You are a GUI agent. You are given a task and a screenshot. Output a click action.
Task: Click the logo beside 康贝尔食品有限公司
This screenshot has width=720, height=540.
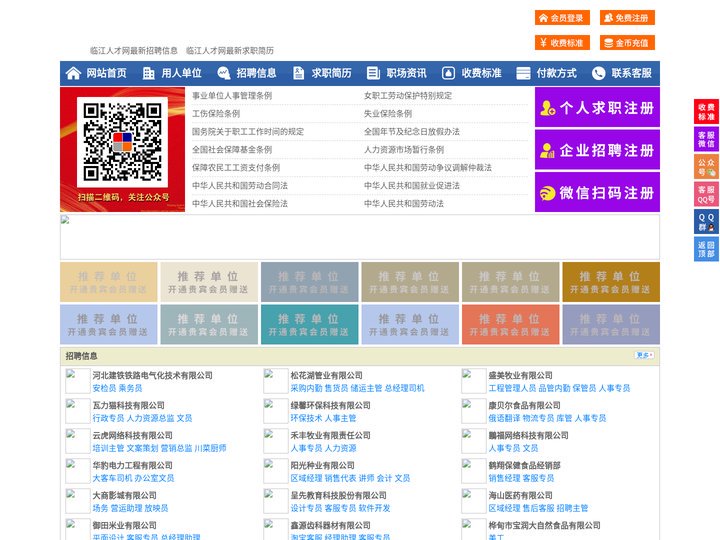tap(473, 411)
